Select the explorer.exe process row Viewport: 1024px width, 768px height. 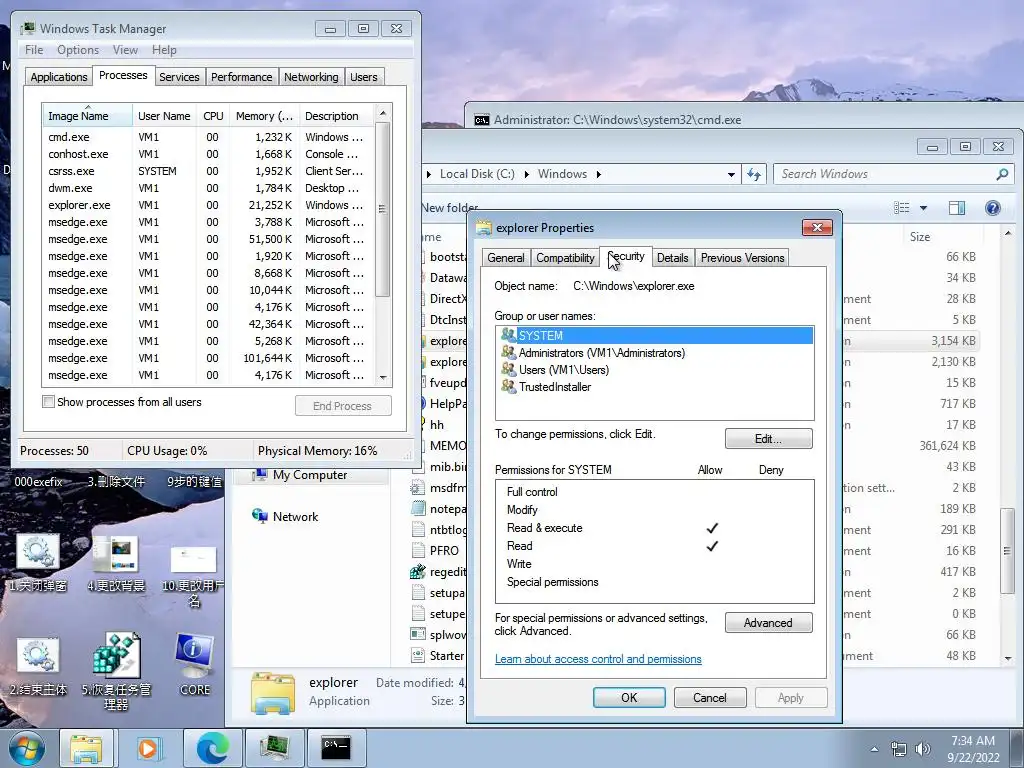click(208, 205)
